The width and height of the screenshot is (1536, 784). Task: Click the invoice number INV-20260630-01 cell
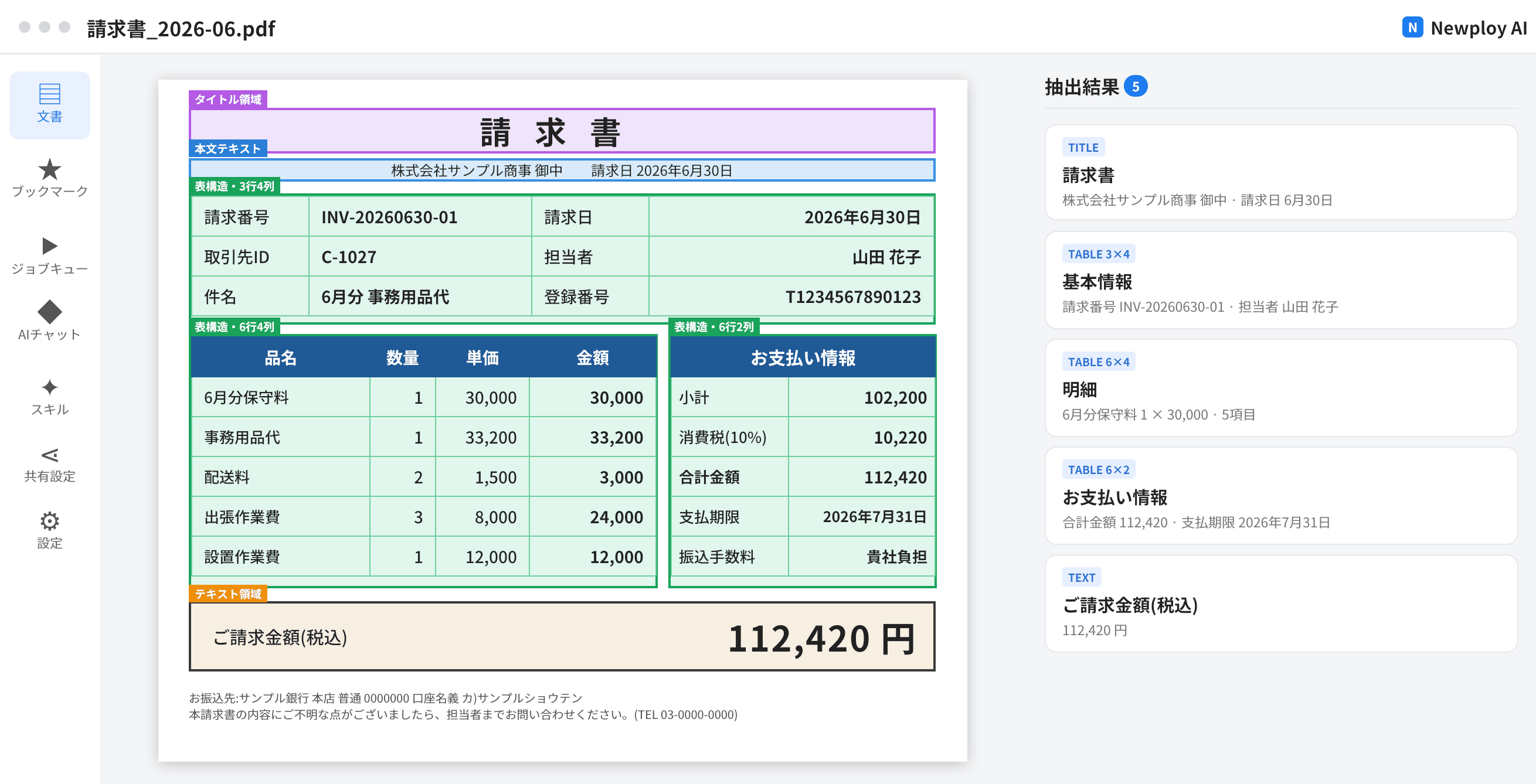pyautogui.click(x=420, y=217)
